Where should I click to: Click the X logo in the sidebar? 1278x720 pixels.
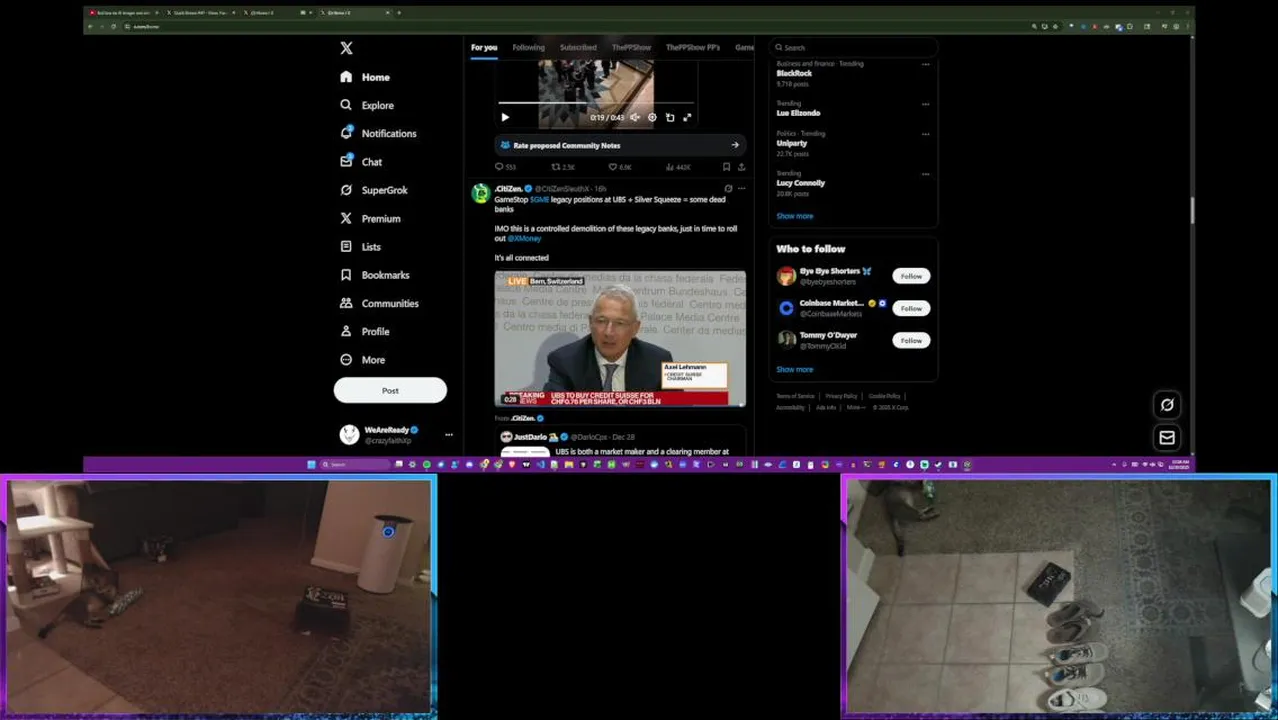(x=346, y=48)
